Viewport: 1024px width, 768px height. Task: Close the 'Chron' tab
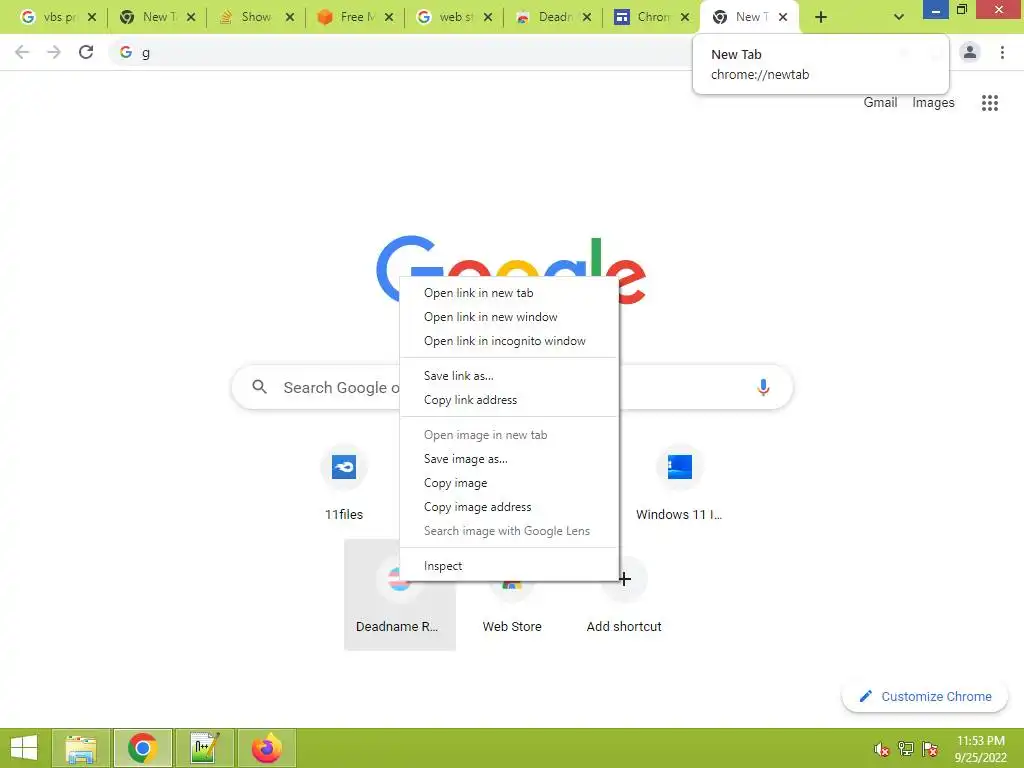[685, 17]
